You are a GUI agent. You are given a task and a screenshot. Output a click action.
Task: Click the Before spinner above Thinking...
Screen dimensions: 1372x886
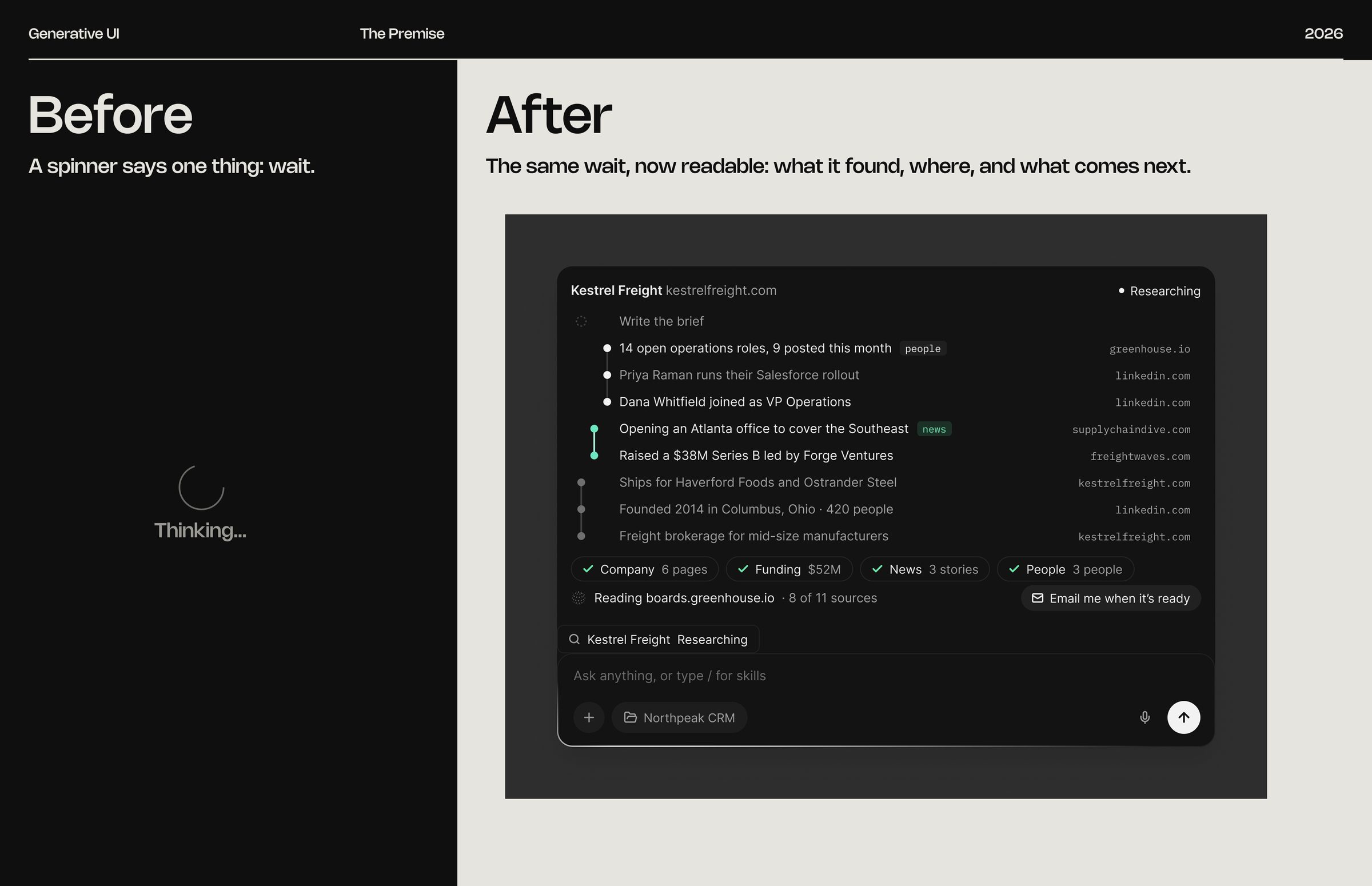point(201,487)
